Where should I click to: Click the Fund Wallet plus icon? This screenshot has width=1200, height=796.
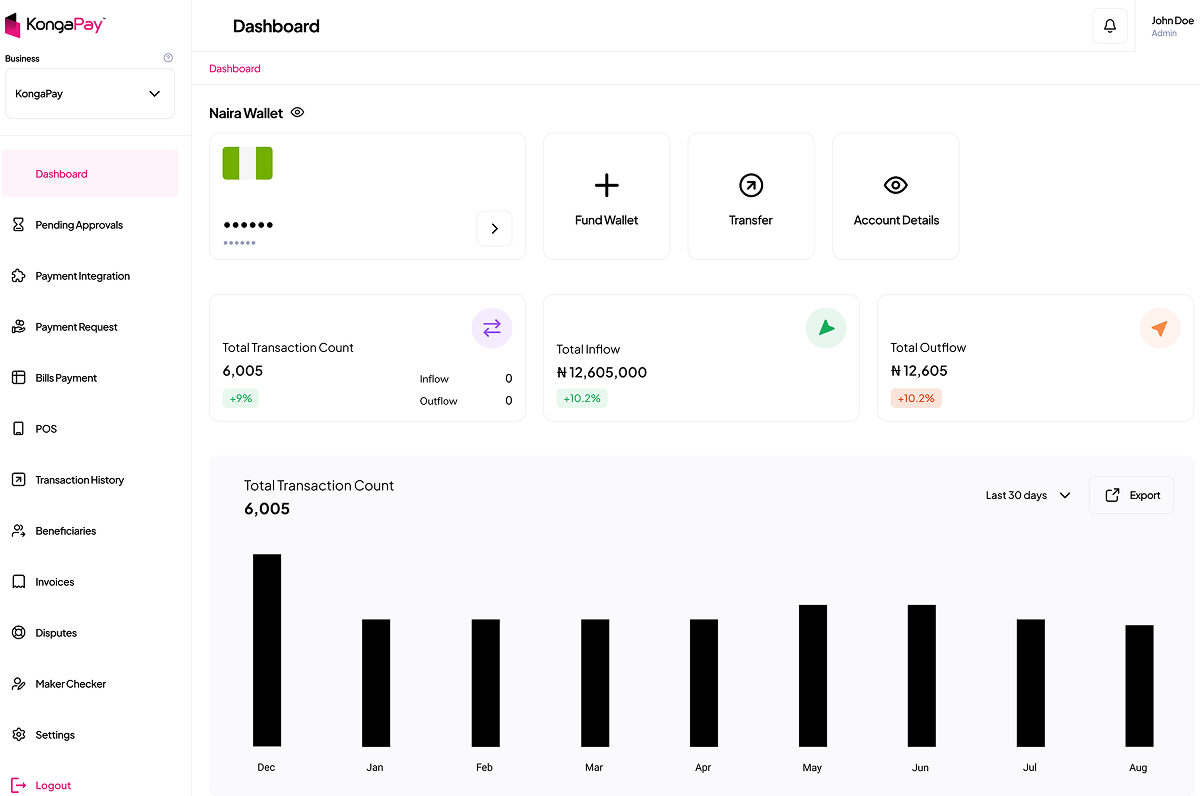607,185
